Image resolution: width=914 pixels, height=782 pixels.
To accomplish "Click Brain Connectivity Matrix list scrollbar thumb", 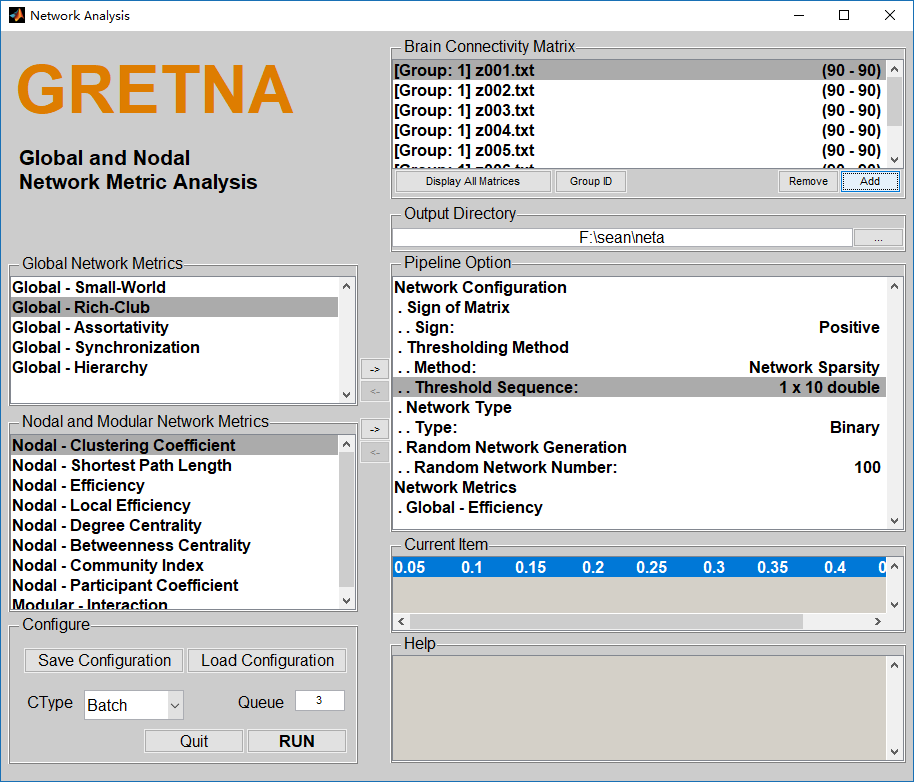I will pos(894,101).
